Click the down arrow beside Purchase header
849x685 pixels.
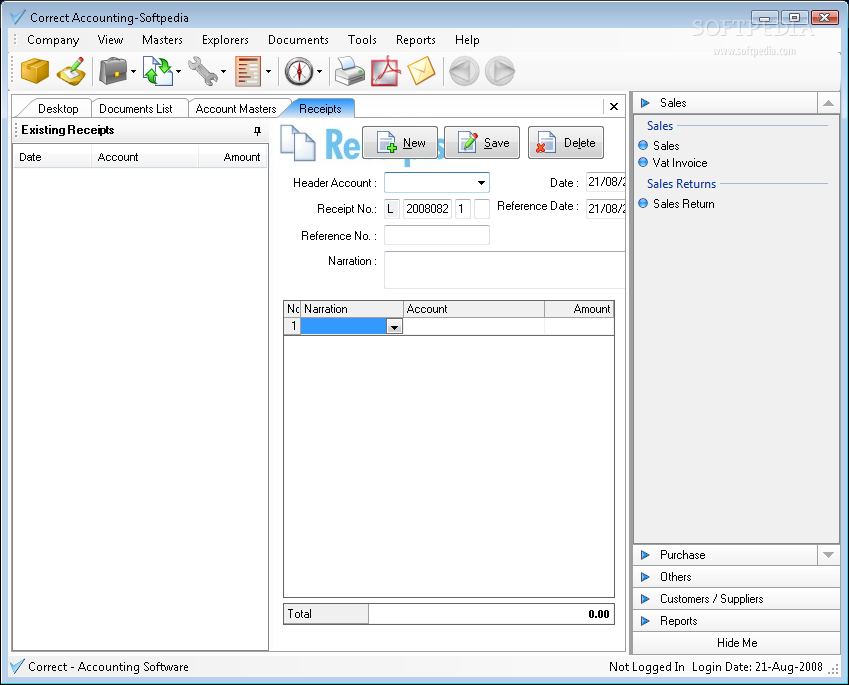(828, 555)
